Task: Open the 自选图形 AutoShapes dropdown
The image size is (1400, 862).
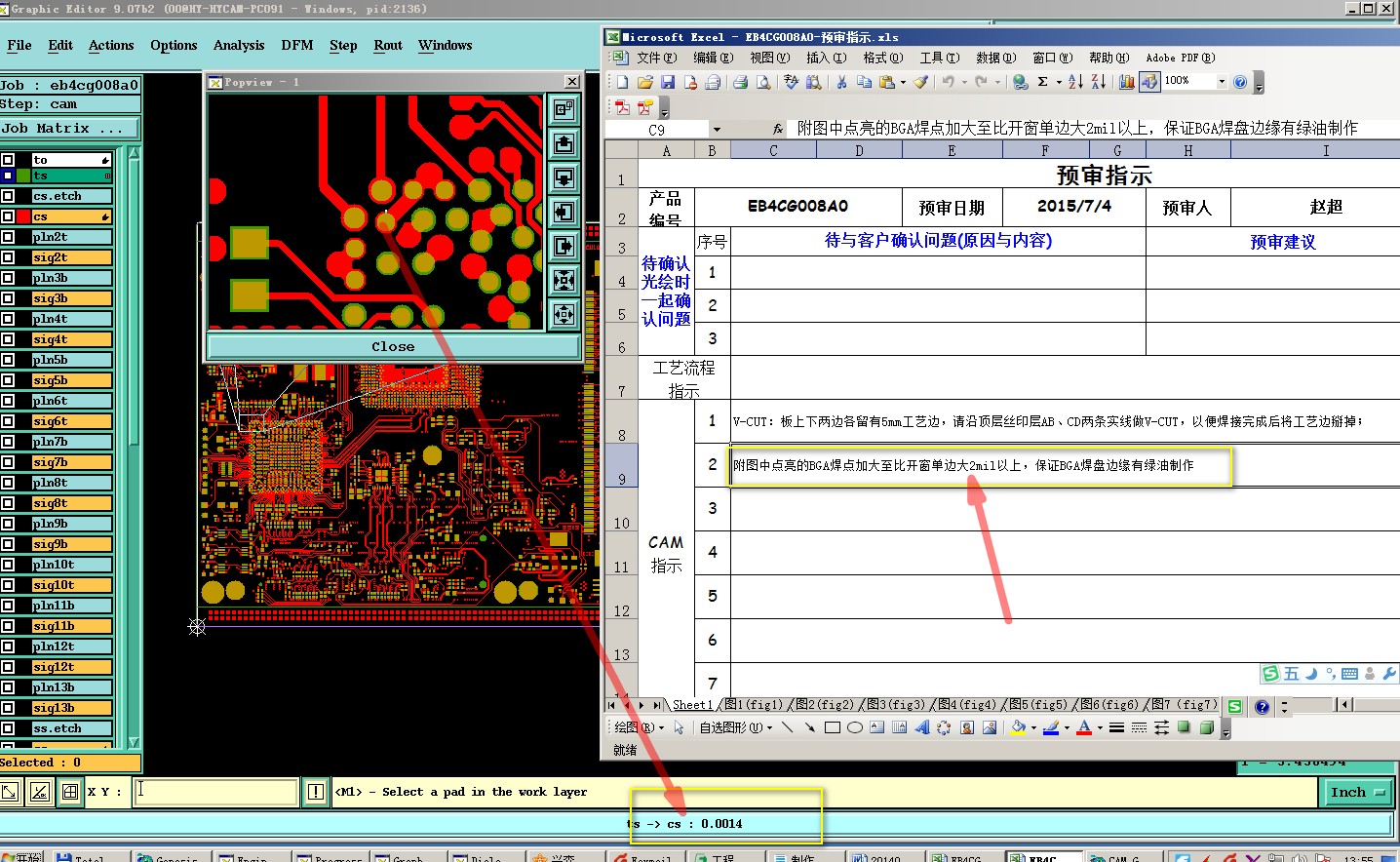Action: tap(736, 727)
